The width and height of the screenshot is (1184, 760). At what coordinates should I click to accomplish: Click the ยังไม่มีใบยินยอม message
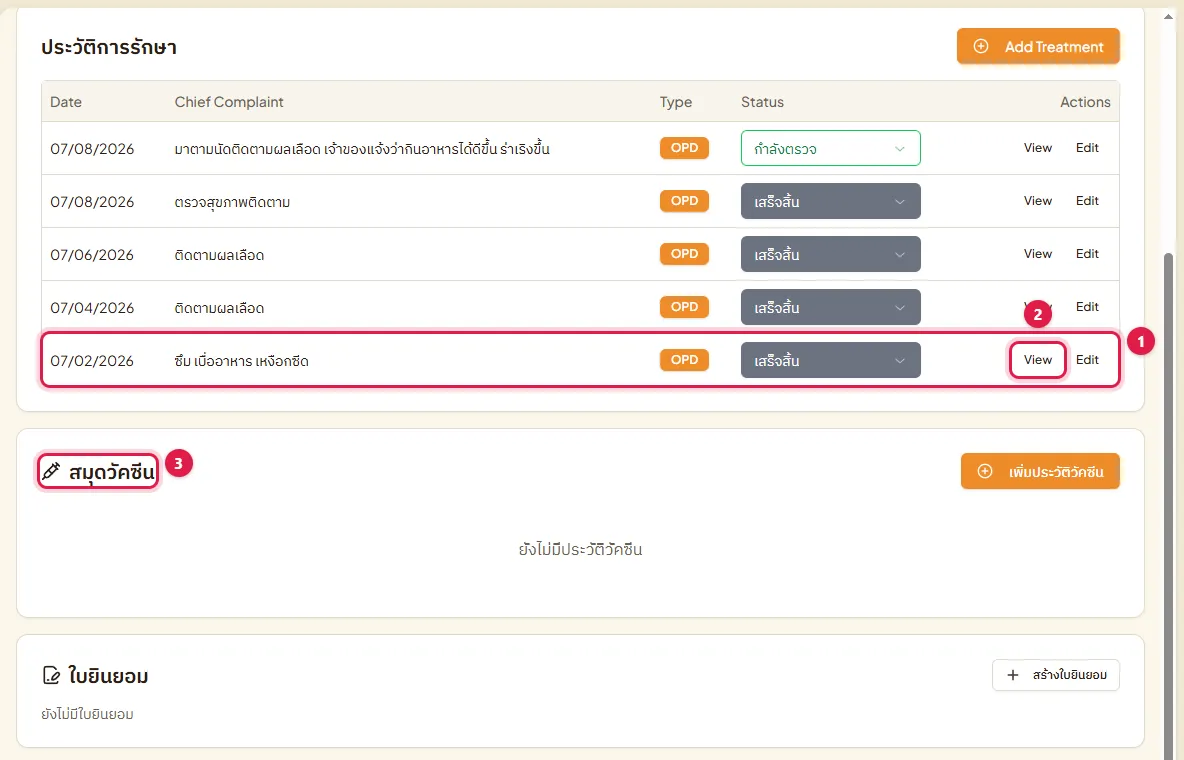87,714
